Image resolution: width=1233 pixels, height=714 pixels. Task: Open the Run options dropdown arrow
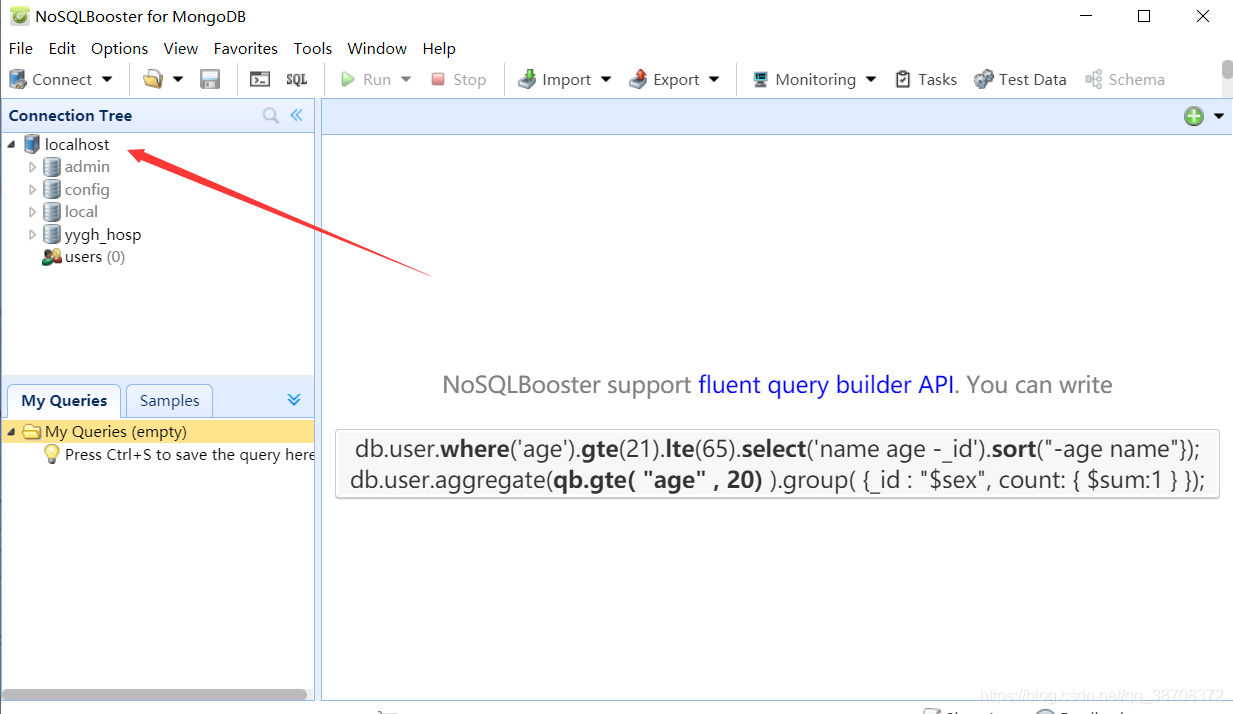coord(406,78)
